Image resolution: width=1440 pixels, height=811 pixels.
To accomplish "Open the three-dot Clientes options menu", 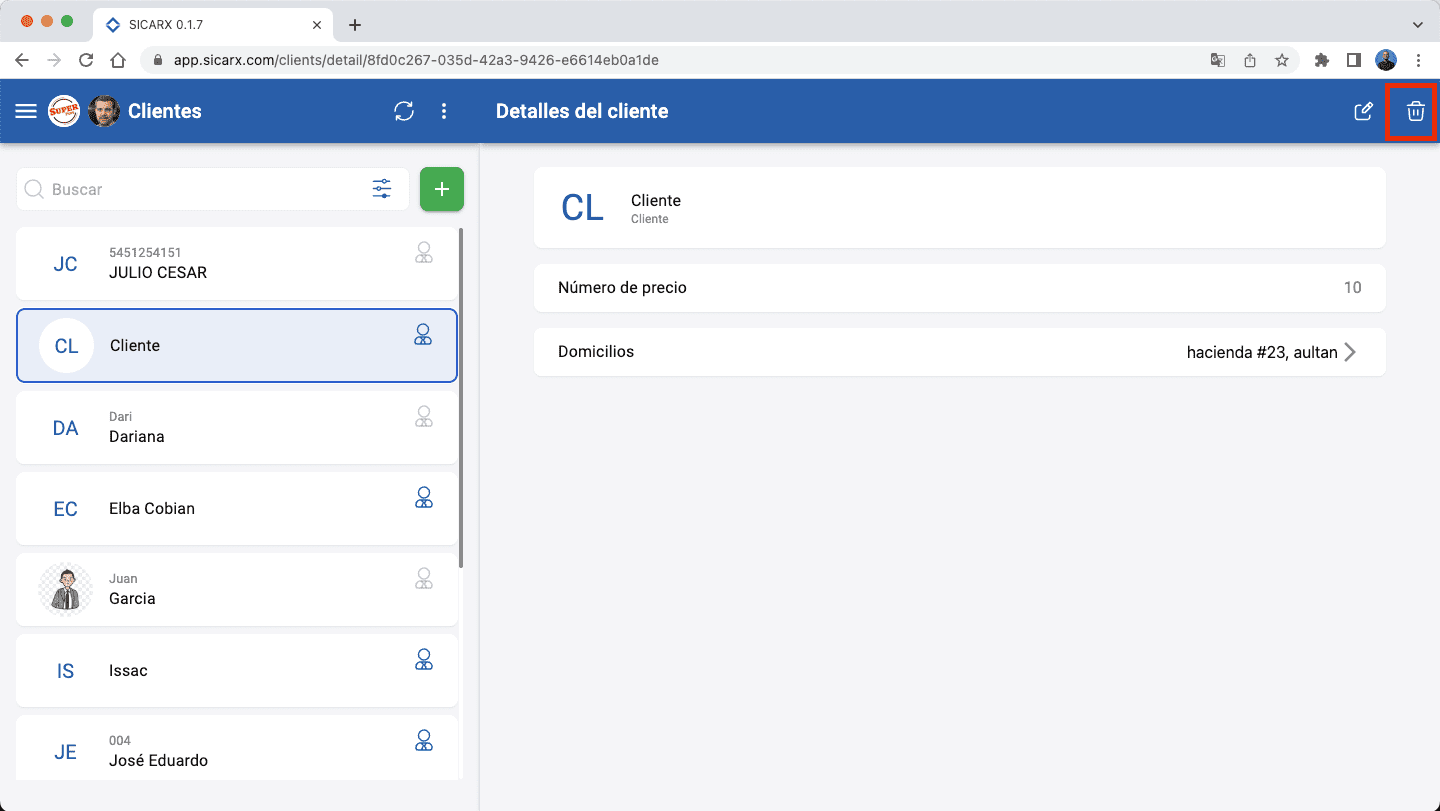I will [444, 111].
